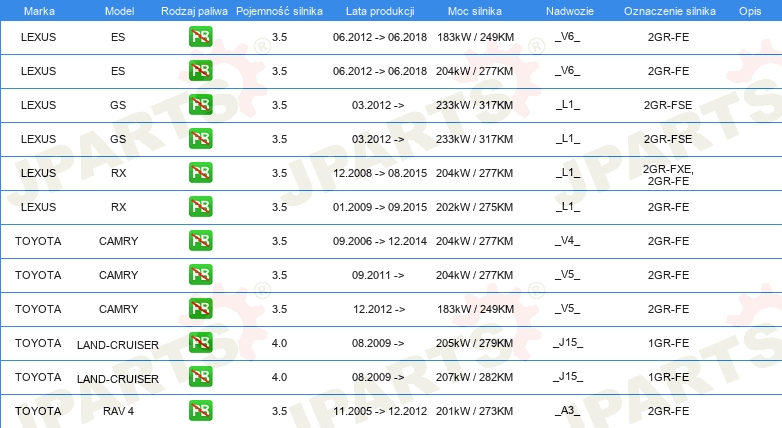
Task: Click the 205kW / 279KM power cell
Action: click(x=474, y=343)
